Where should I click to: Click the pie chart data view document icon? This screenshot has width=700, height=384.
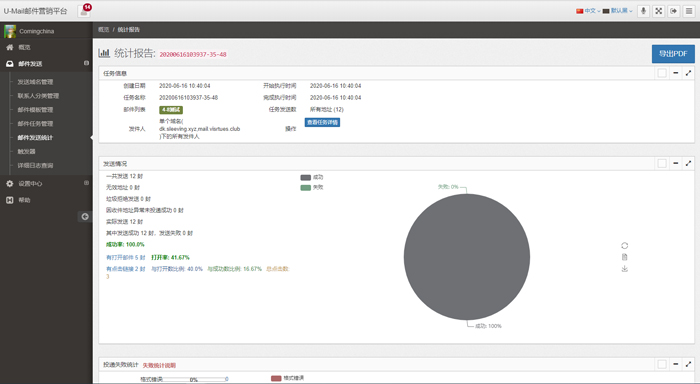tap(625, 257)
